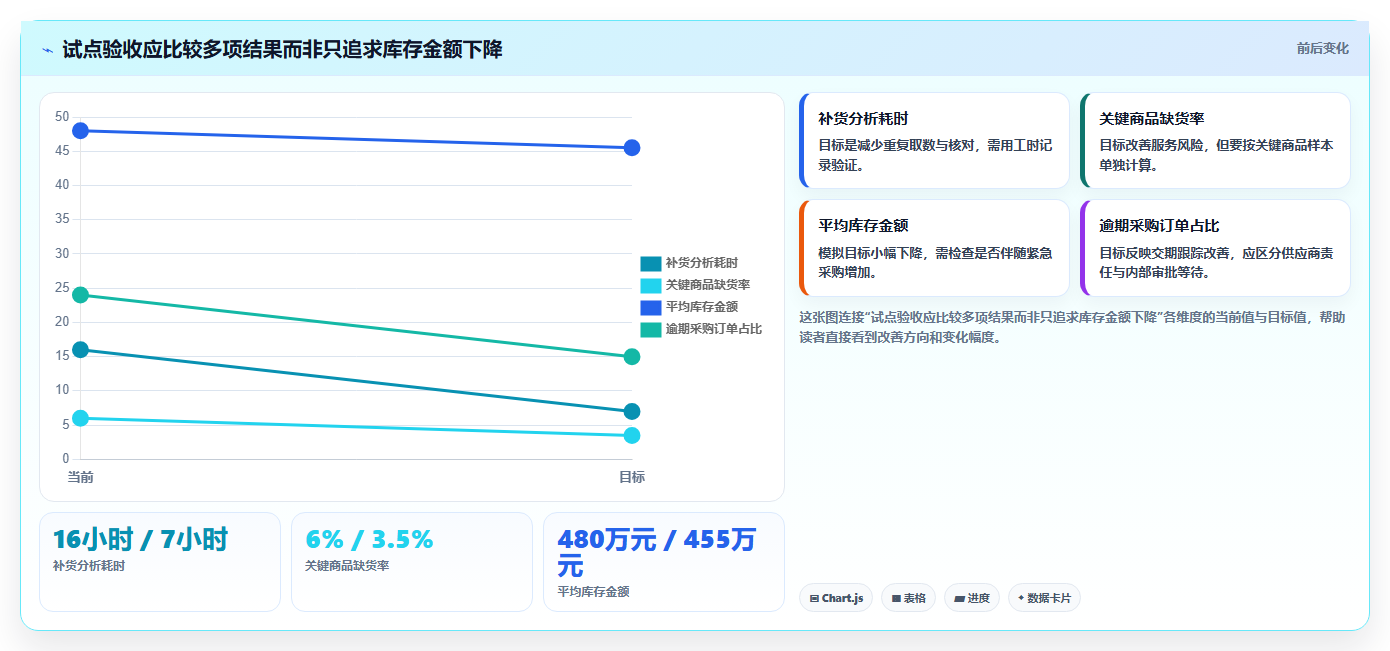
Task: Open the 逾期采购订单占比 info card title
Action: (1159, 226)
